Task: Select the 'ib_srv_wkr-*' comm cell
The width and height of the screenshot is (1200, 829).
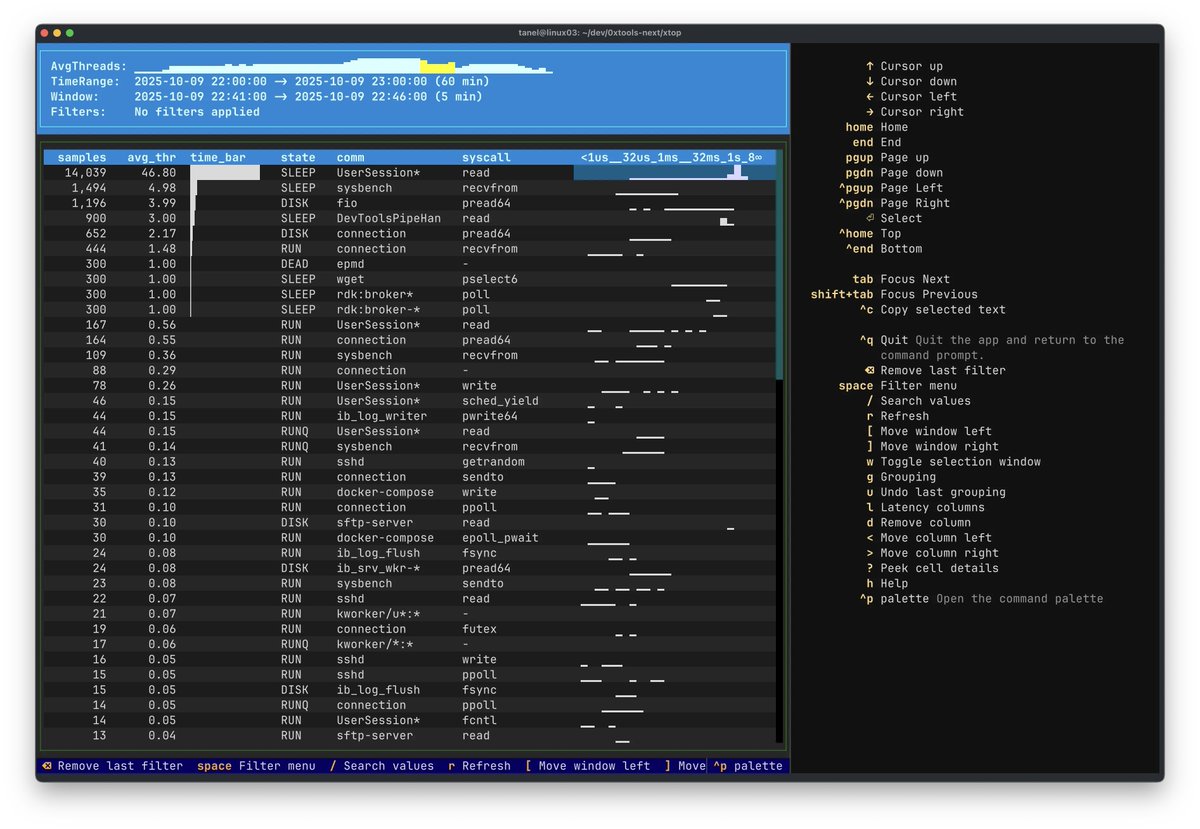Action: tap(378, 568)
